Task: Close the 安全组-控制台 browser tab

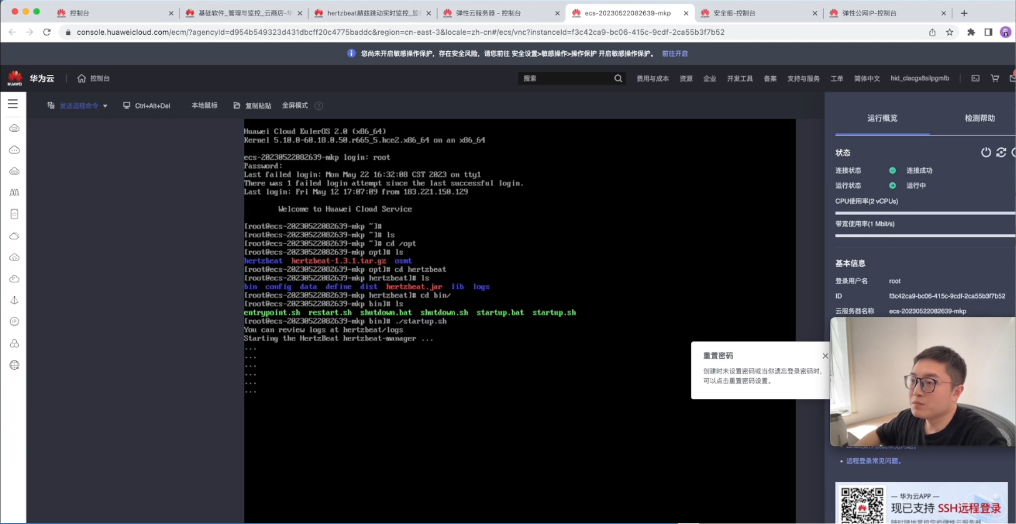Action: 814,13
